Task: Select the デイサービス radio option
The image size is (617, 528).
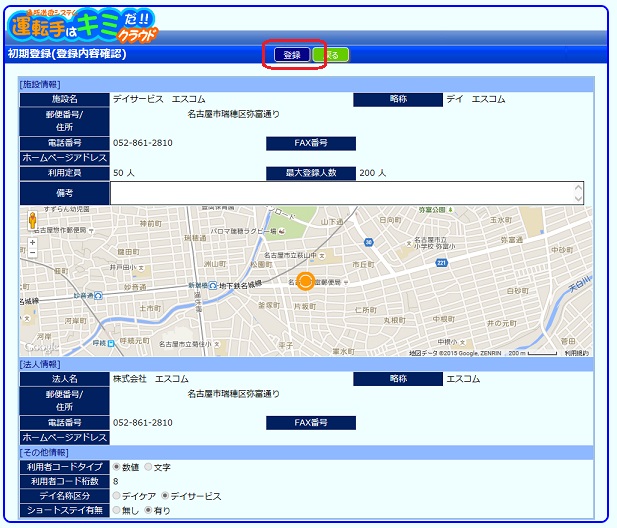Action: point(165,495)
